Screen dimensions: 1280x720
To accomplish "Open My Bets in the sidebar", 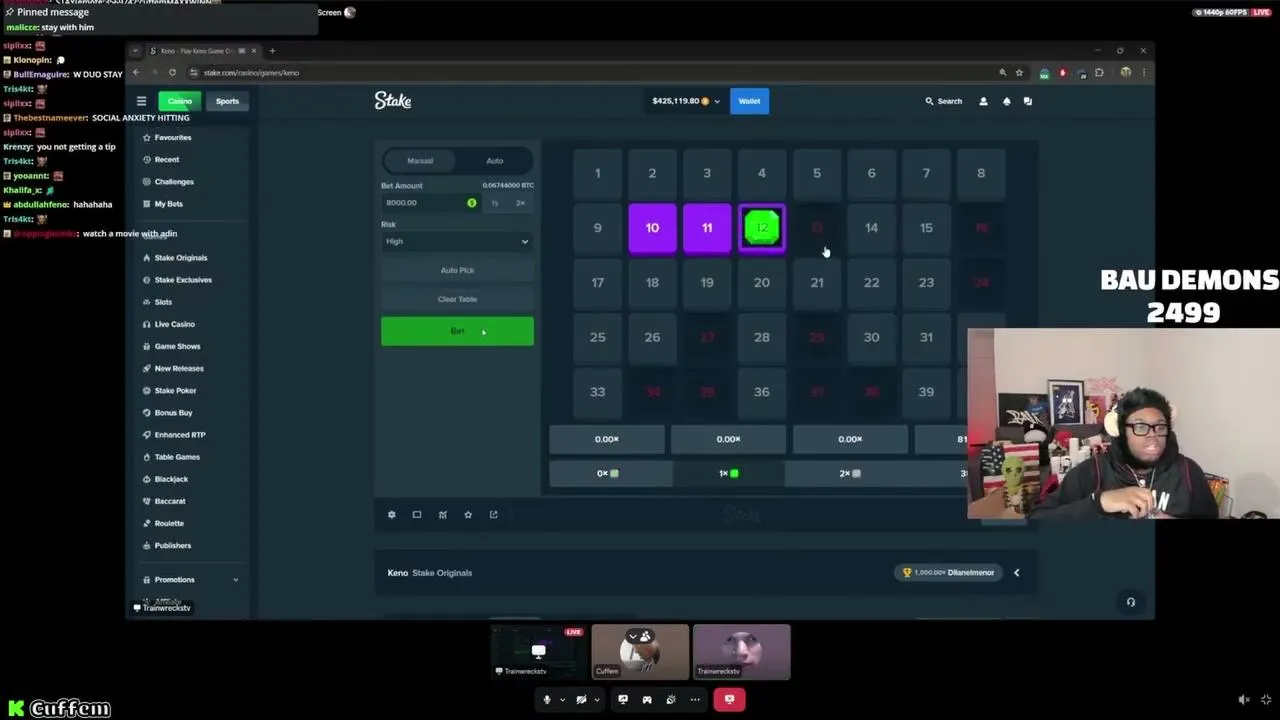I will [x=163, y=204].
